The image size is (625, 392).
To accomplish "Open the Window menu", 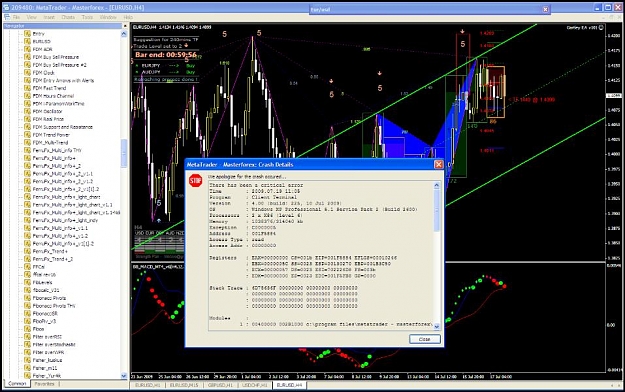I will click(x=108, y=17).
